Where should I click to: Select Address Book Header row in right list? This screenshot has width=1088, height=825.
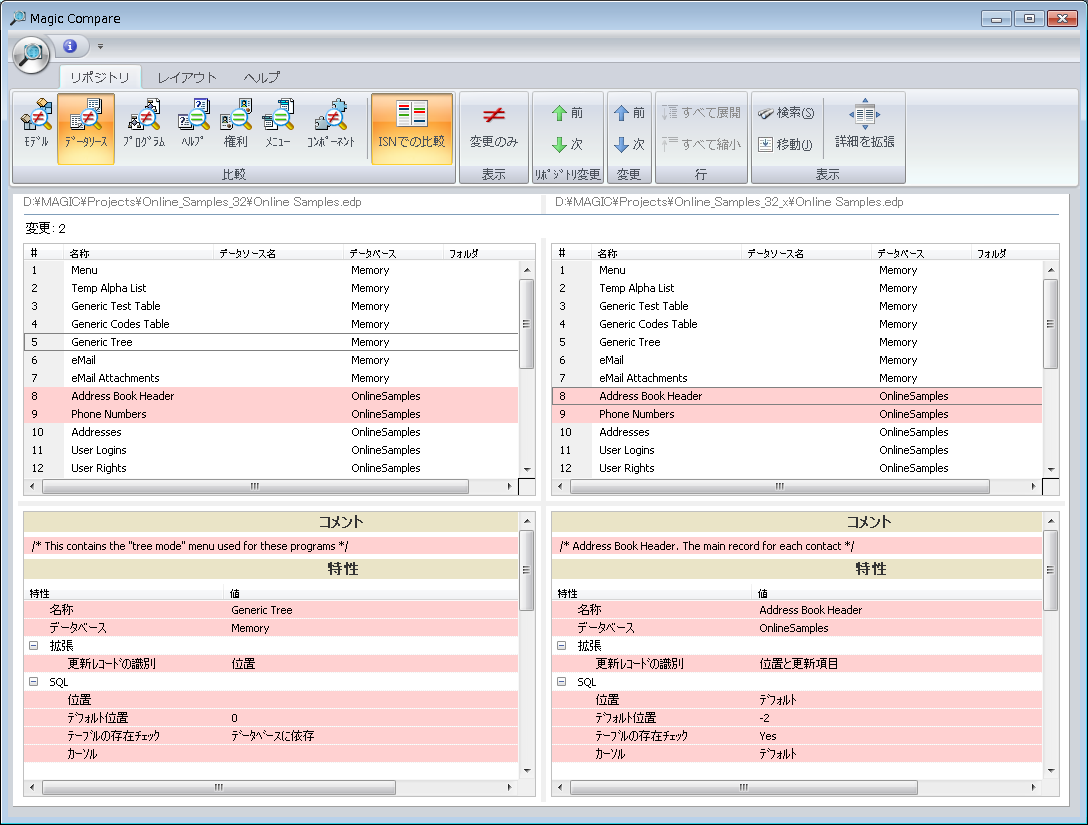(x=797, y=396)
